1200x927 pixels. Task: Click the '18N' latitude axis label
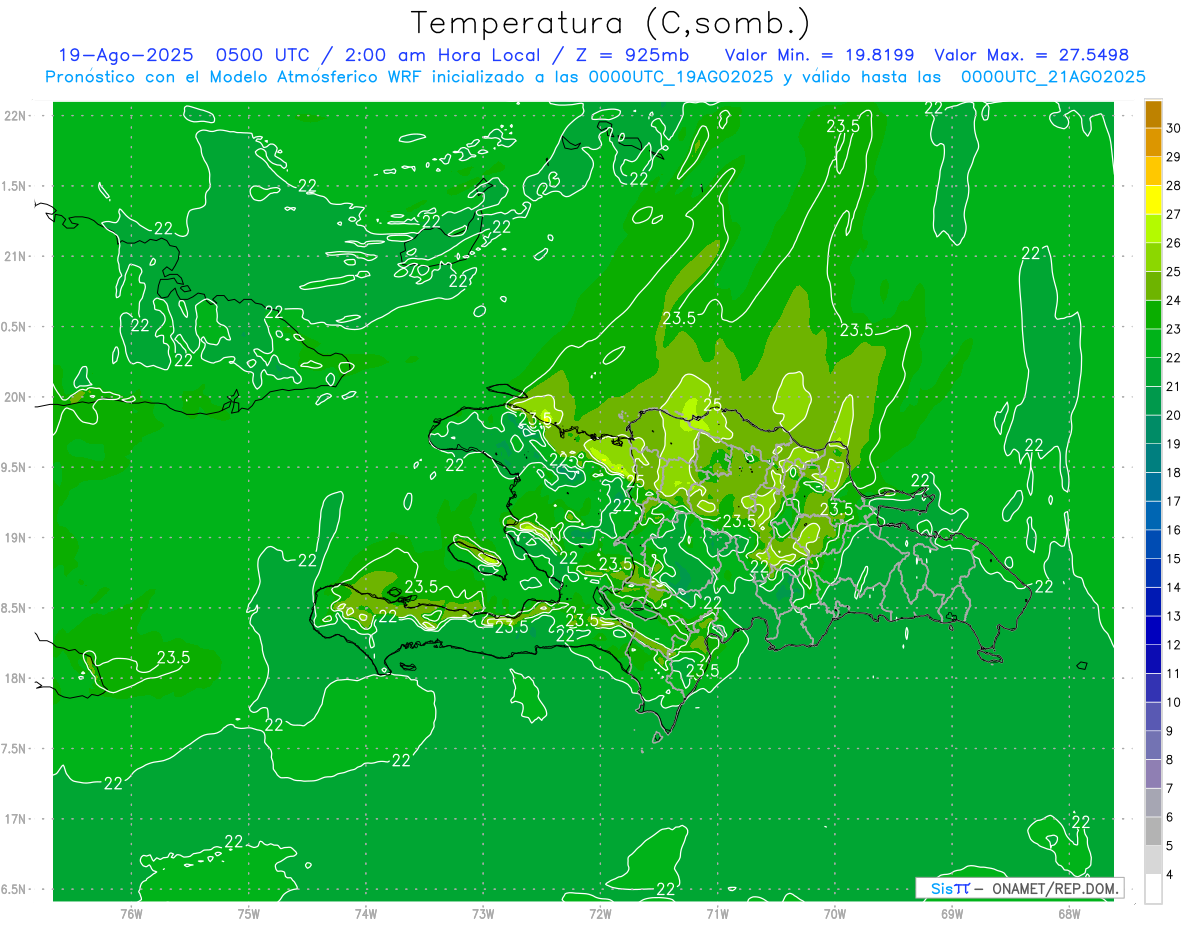coord(16,678)
